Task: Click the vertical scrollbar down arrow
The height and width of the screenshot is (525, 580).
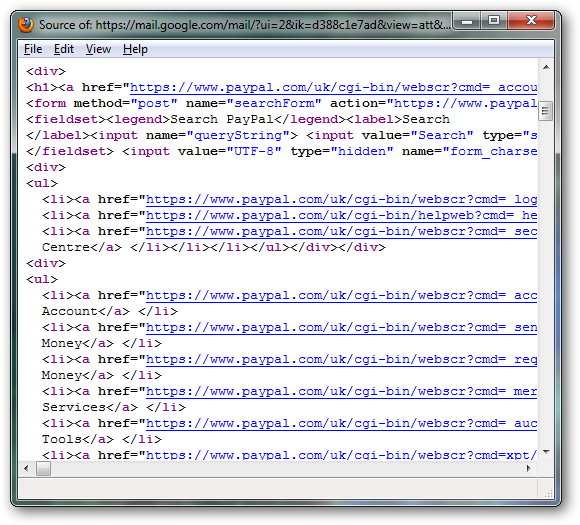Action: tap(546, 451)
